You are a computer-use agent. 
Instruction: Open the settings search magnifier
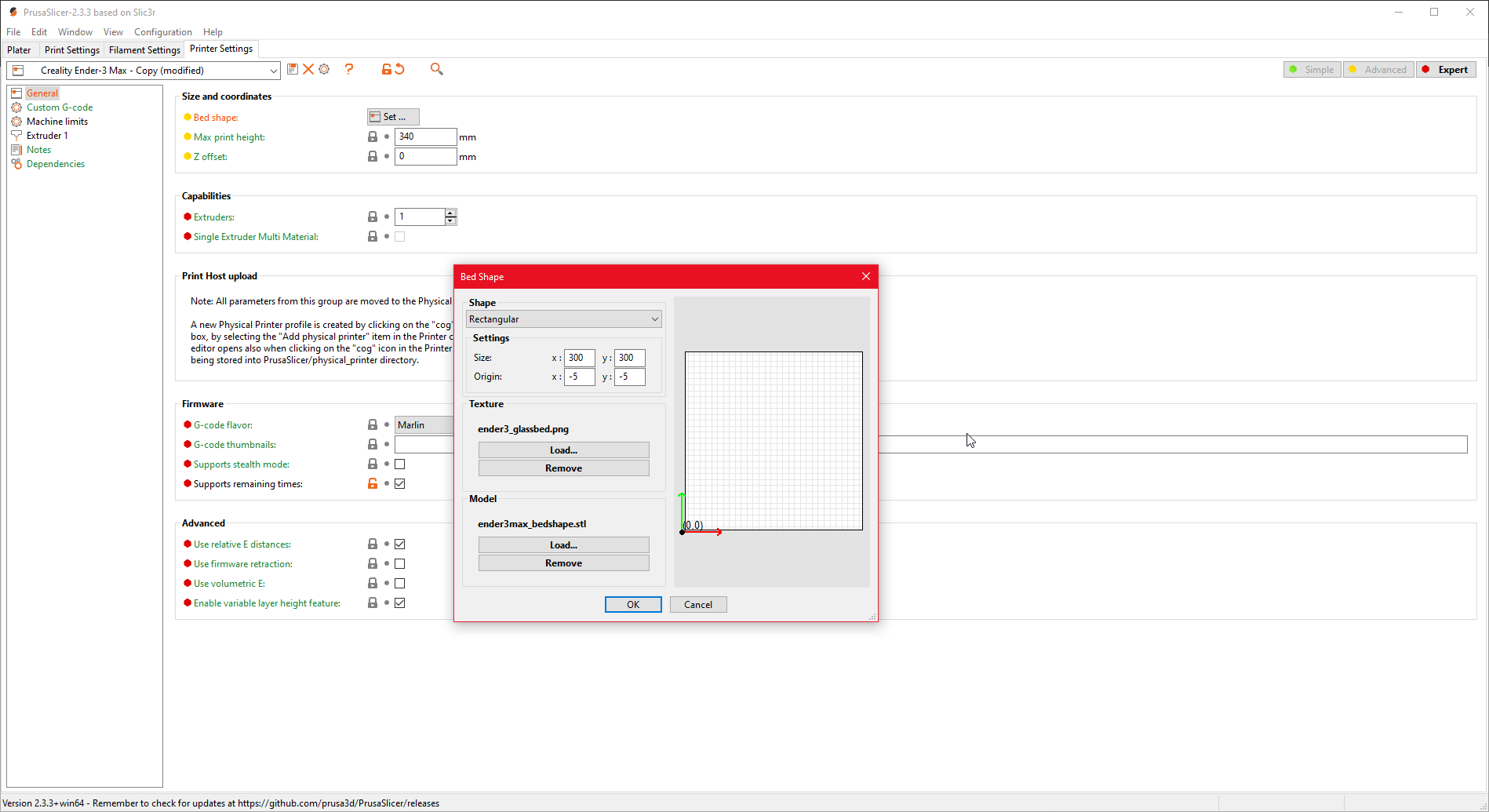click(437, 69)
